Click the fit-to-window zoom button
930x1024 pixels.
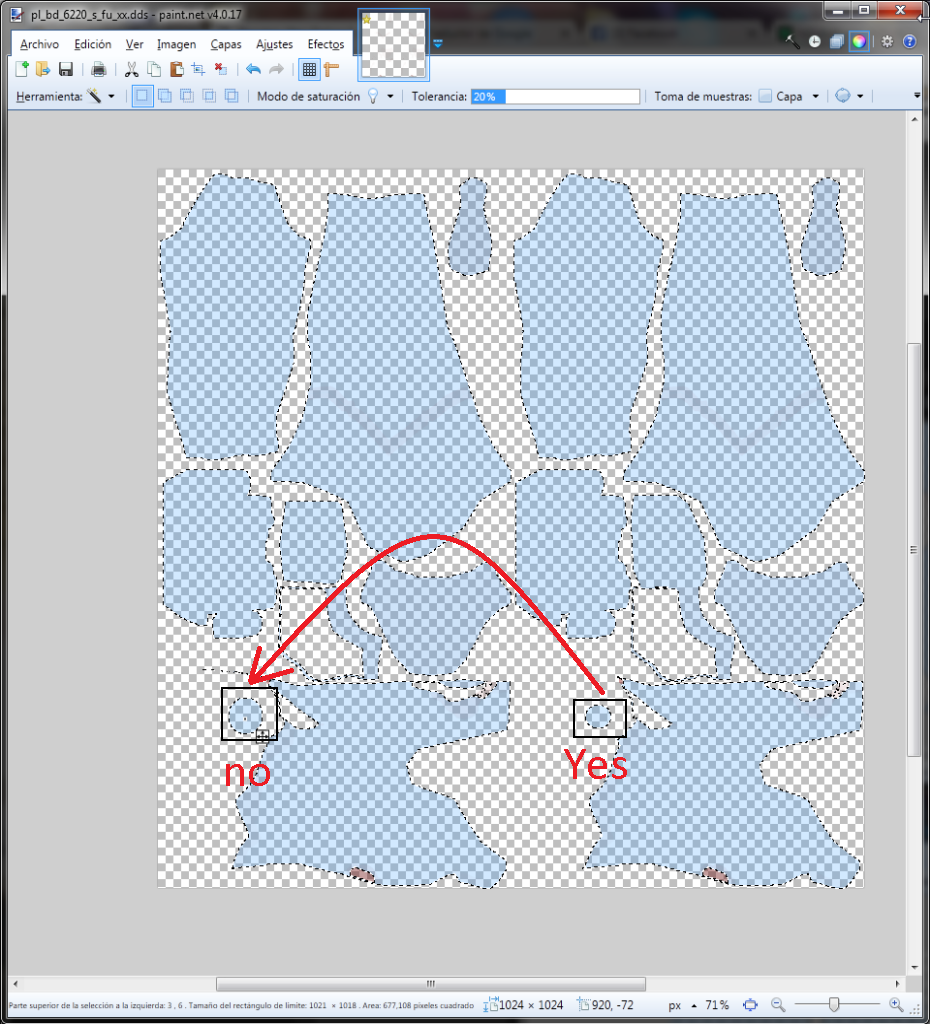[751, 1004]
